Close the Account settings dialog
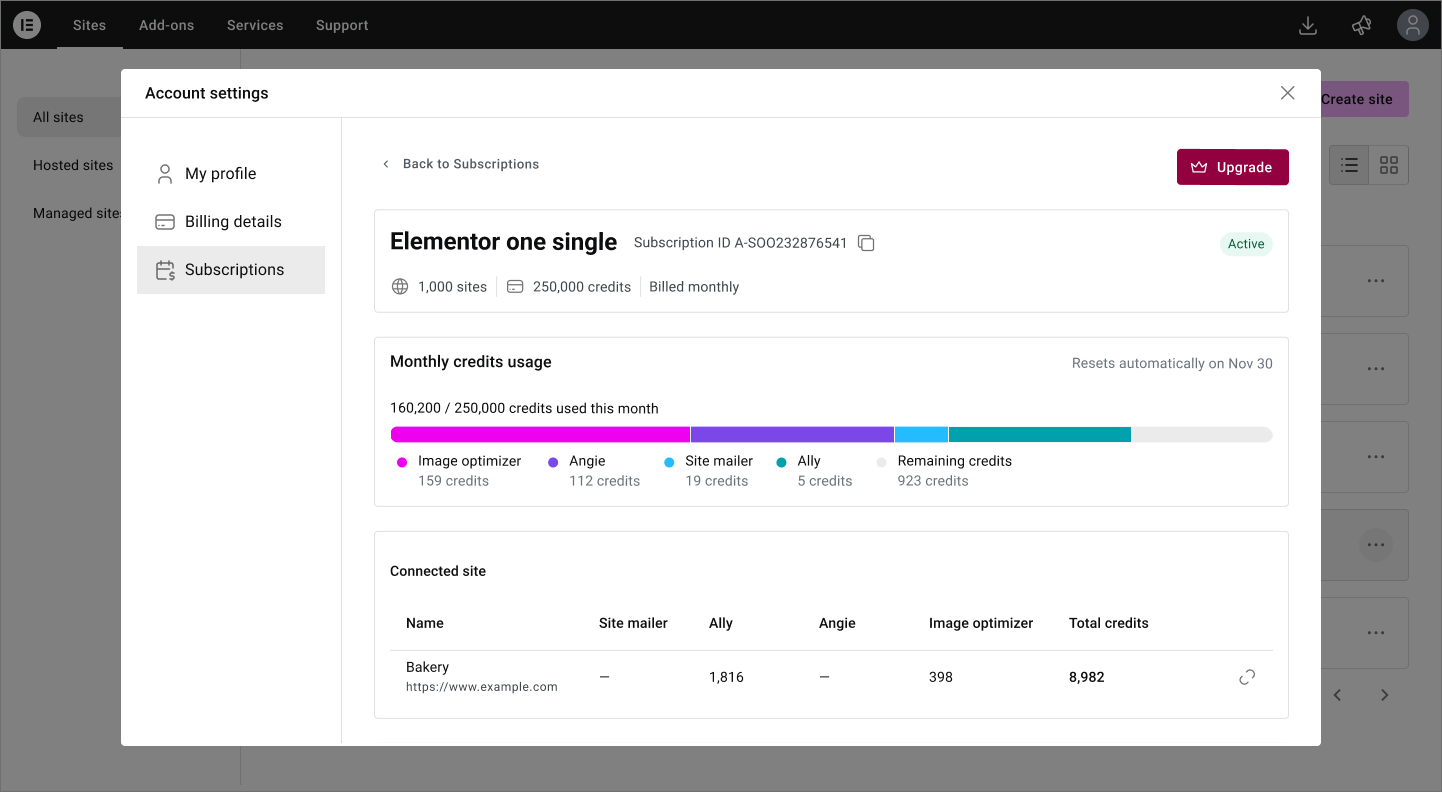Screen dimensions: 1442x792 tap(1287, 93)
